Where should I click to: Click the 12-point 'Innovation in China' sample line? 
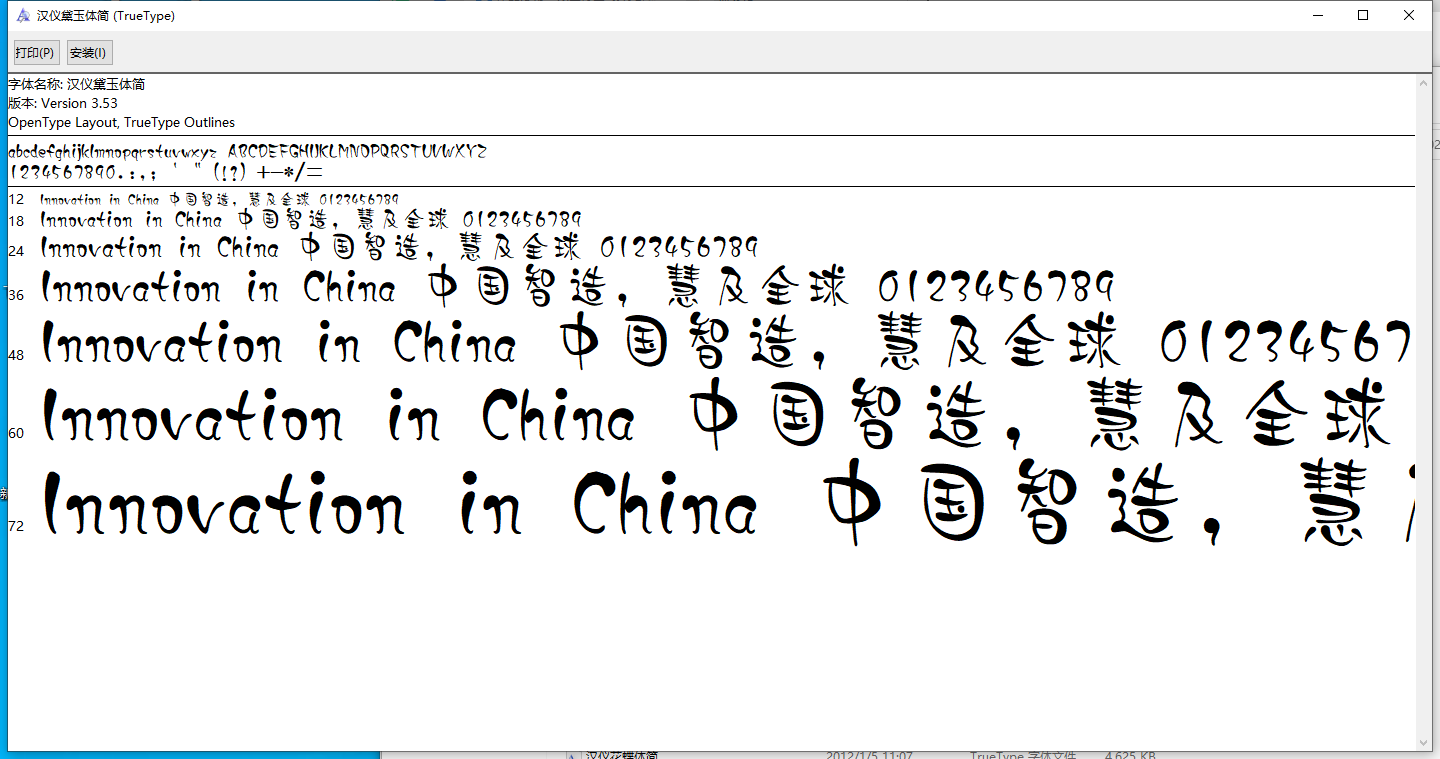pyautogui.click(x=219, y=200)
